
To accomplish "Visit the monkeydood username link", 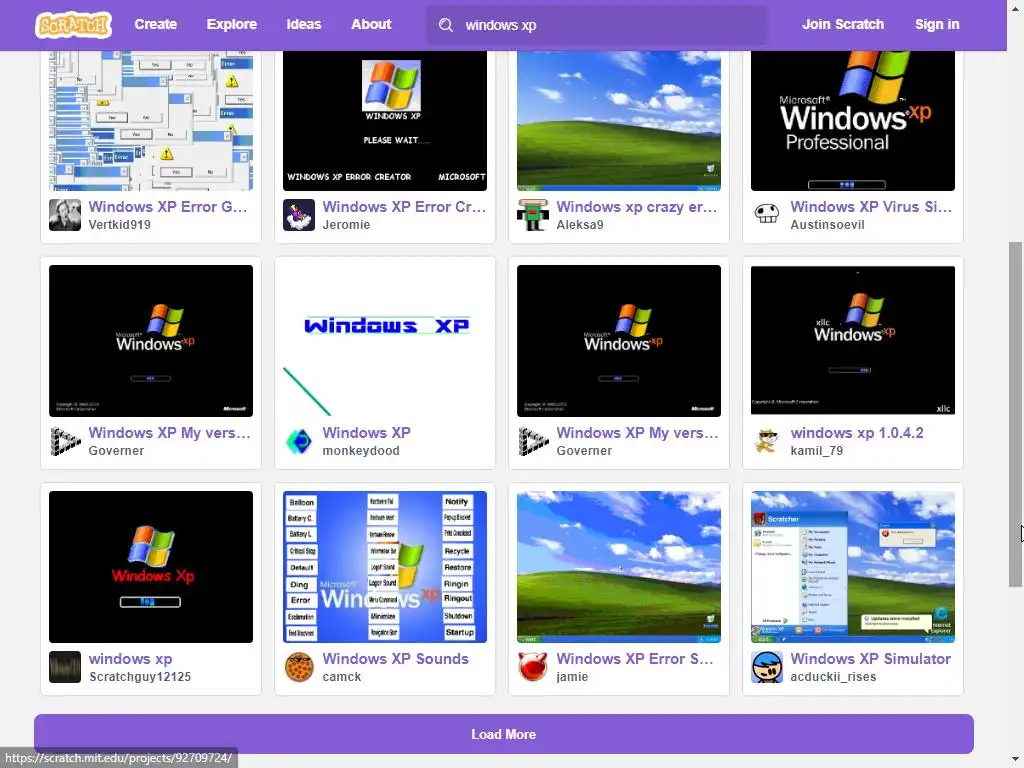I will coord(360,451).
